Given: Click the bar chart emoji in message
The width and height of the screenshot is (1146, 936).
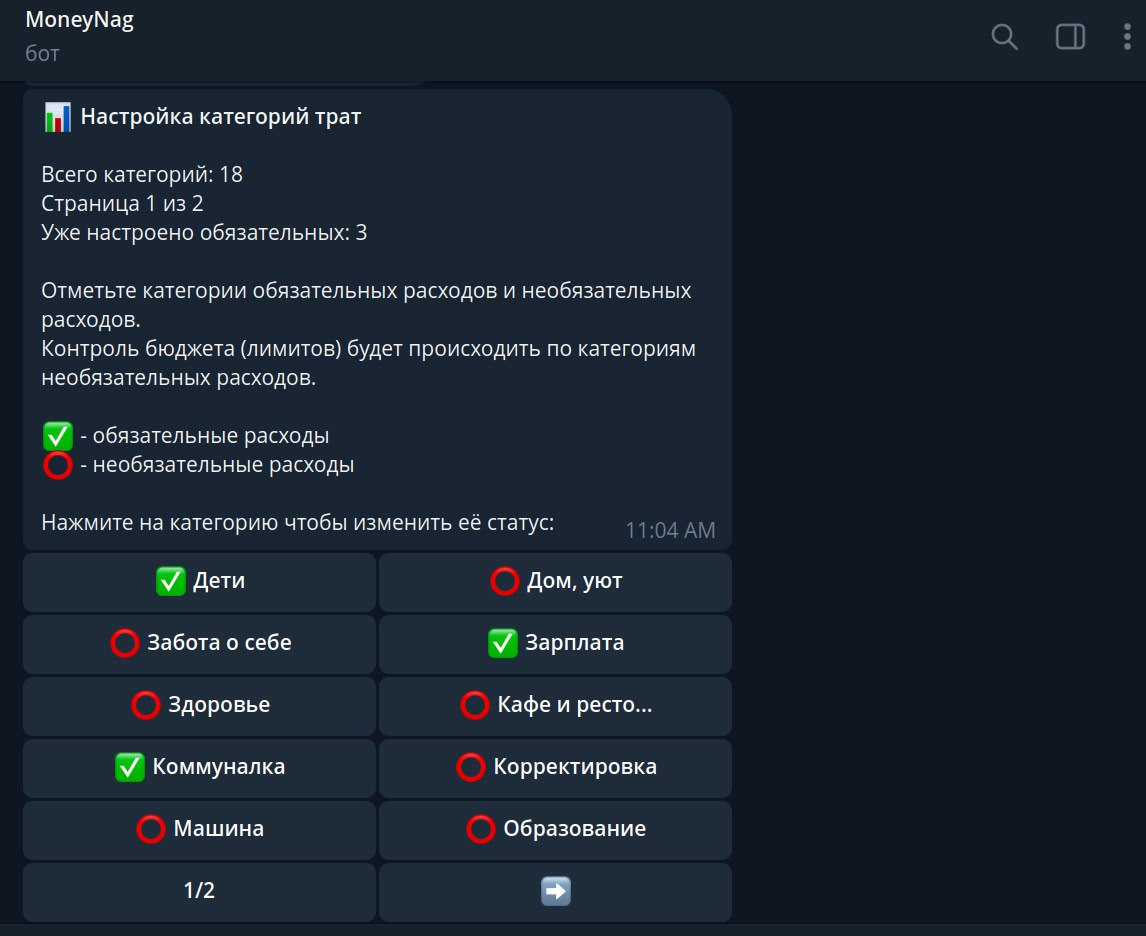Looking at the screenshot, I should [57, 117].
